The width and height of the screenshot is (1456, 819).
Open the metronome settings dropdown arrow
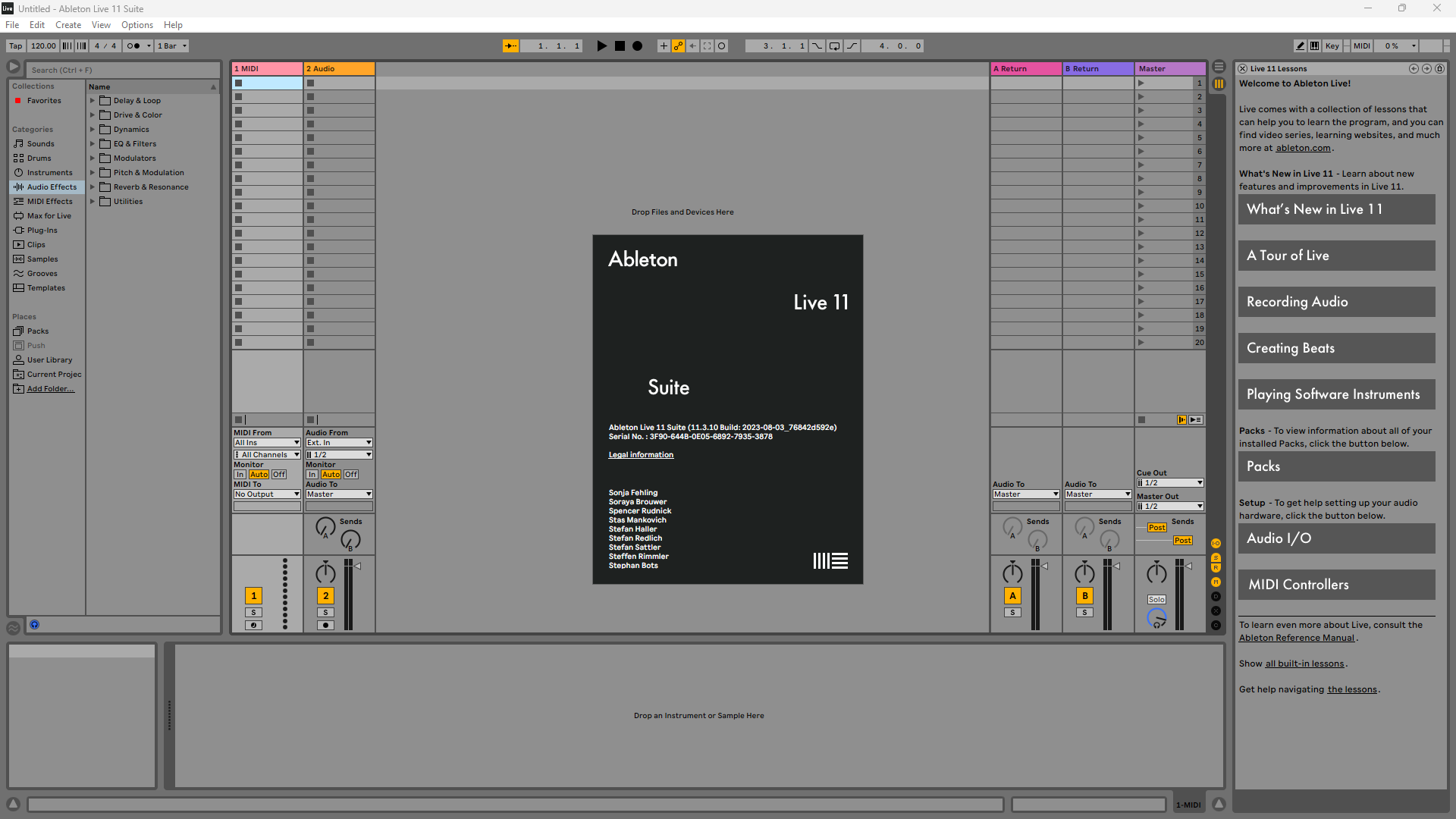coord(149,46)
